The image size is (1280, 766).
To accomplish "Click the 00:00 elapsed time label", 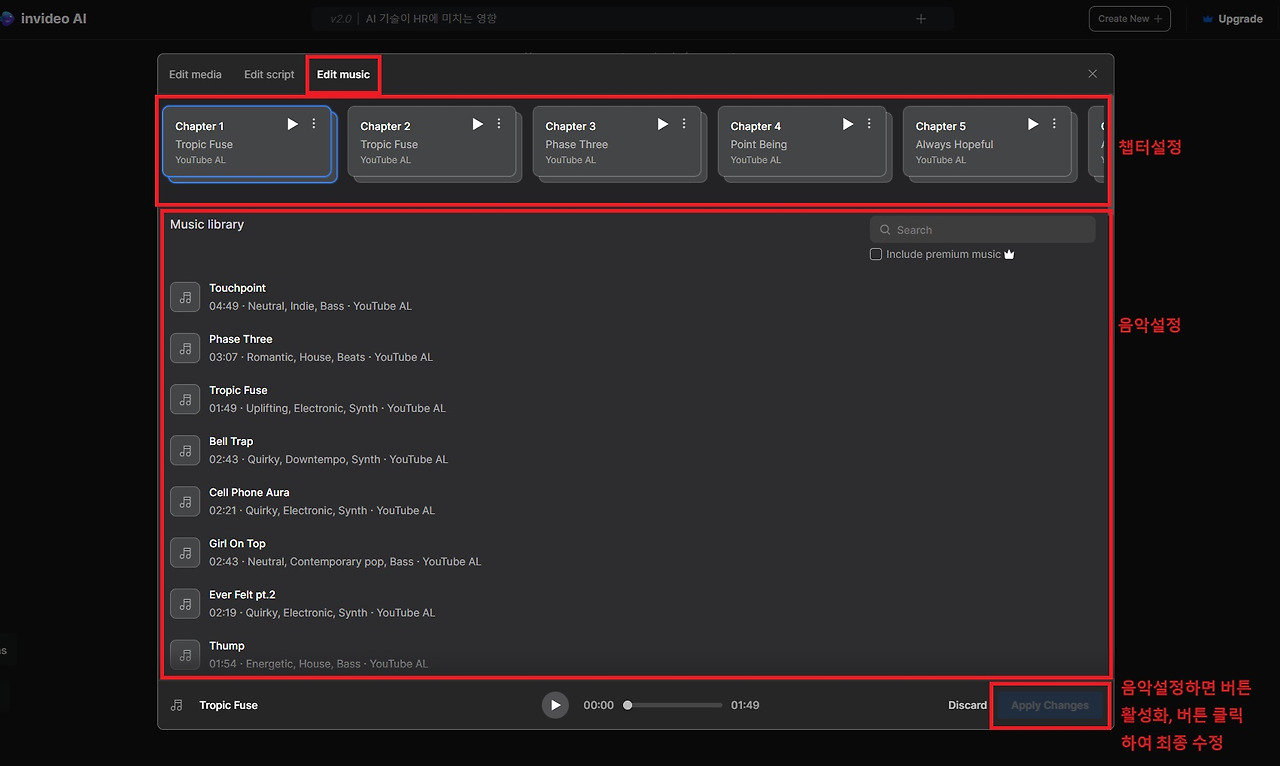I will (x=598, y=705).
